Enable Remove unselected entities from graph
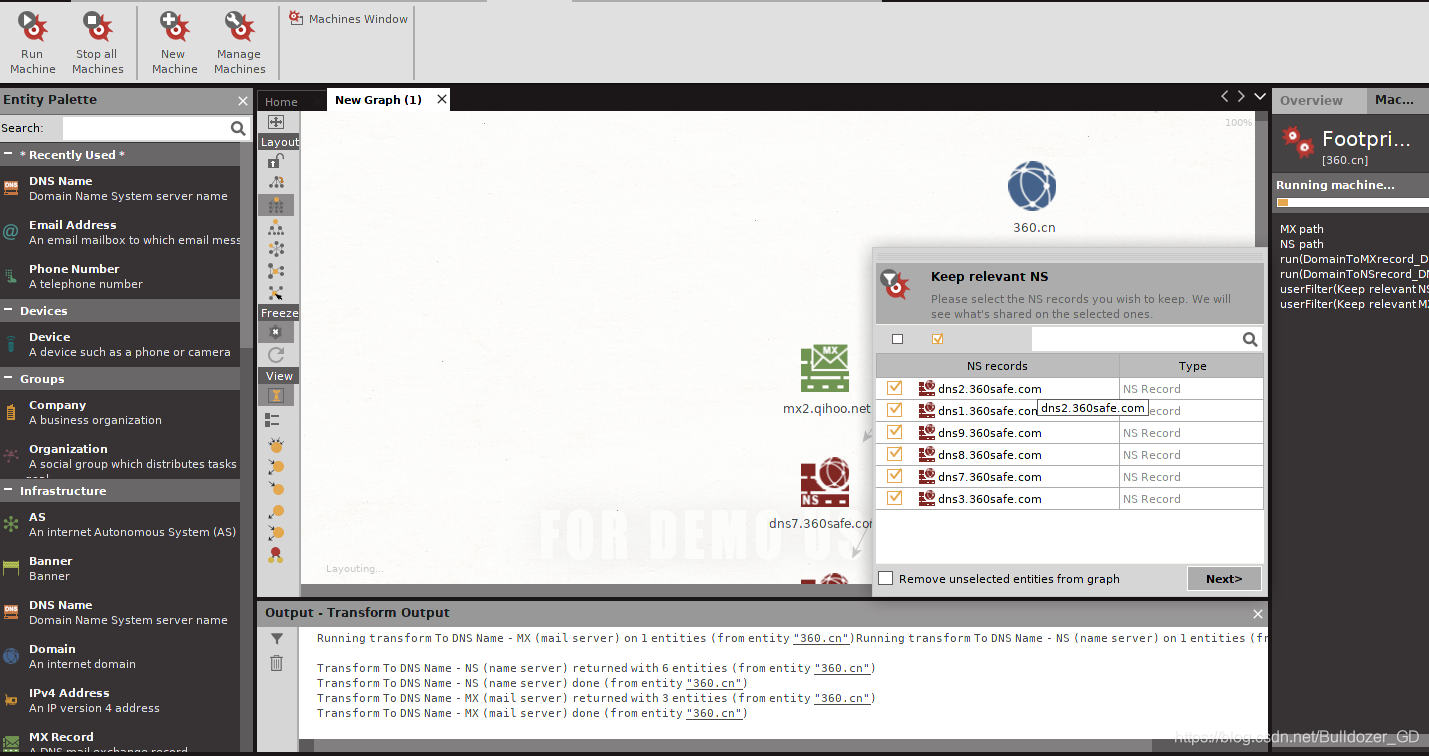Image resolution: width=1429 pixels, height=756 pixels. click(x=885, y=578)
